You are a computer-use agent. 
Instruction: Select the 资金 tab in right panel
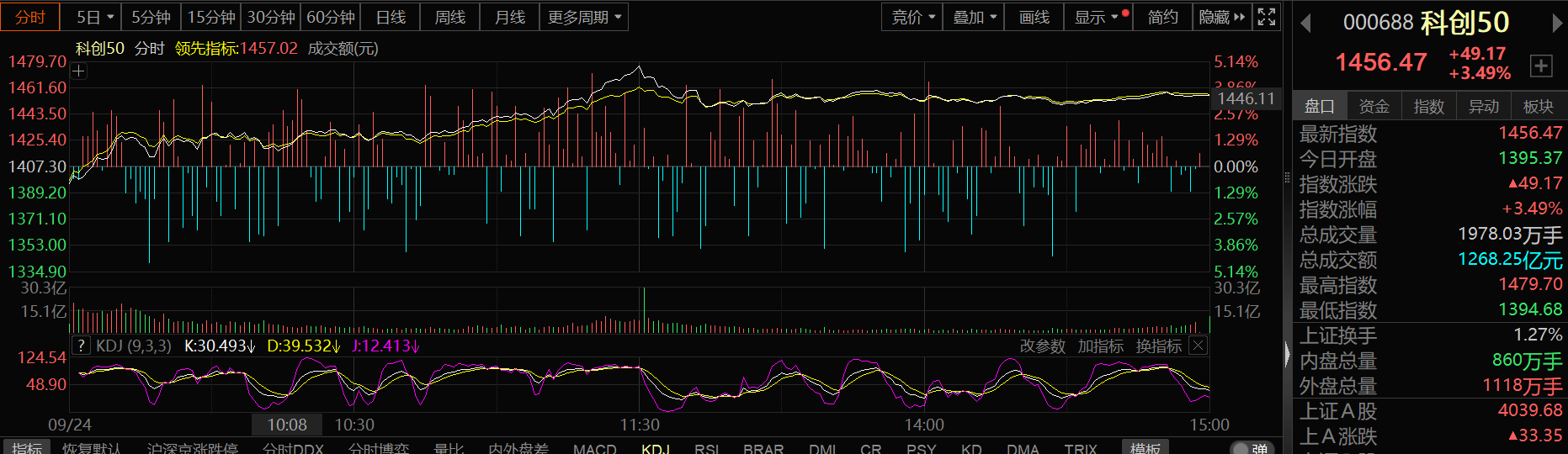click(1374, 106)
